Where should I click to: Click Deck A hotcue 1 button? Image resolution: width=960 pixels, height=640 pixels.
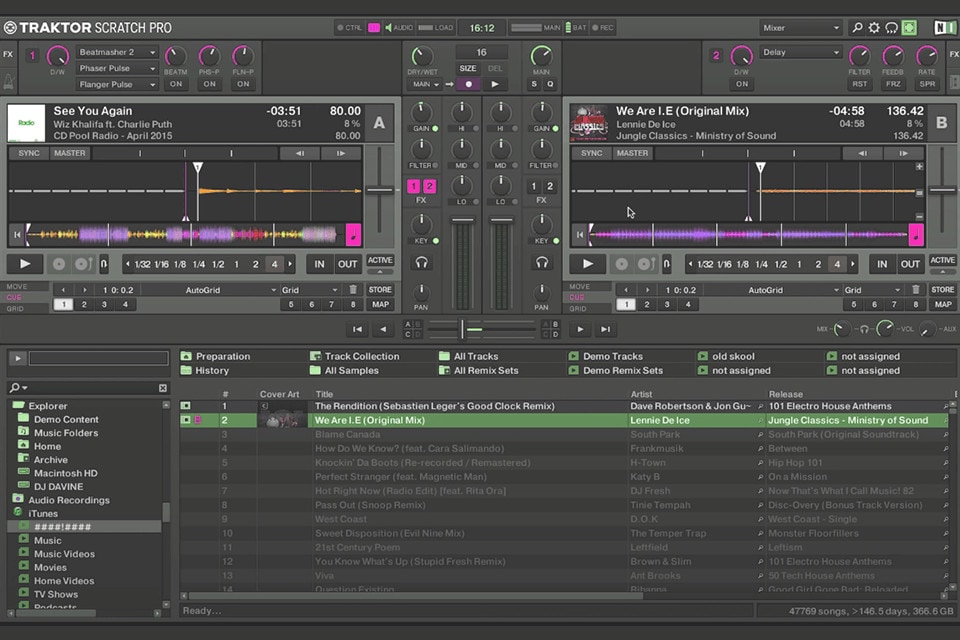tap(64, 304)
